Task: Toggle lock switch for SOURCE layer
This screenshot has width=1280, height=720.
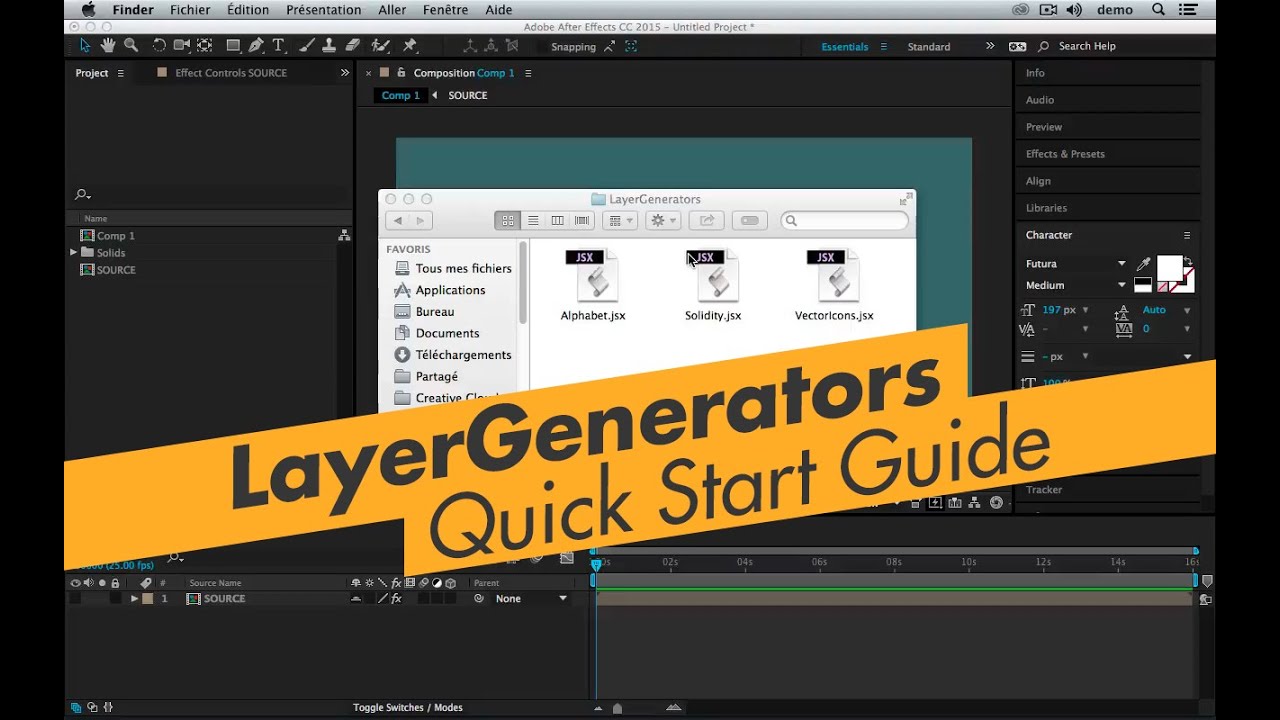Action: click(x=115, y=599)
